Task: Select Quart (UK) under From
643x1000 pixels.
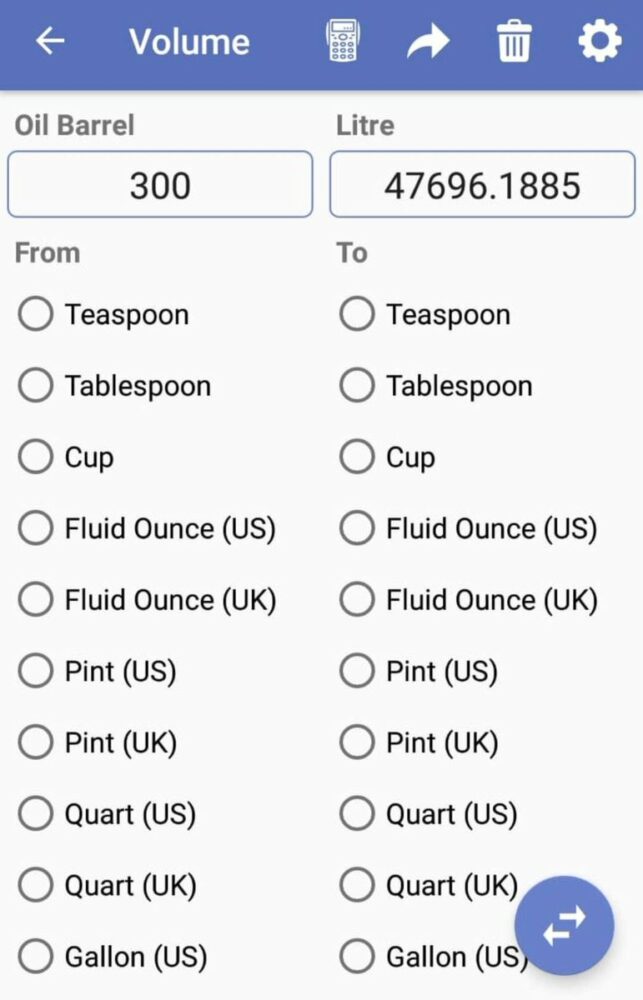Action: click(107, 885)
